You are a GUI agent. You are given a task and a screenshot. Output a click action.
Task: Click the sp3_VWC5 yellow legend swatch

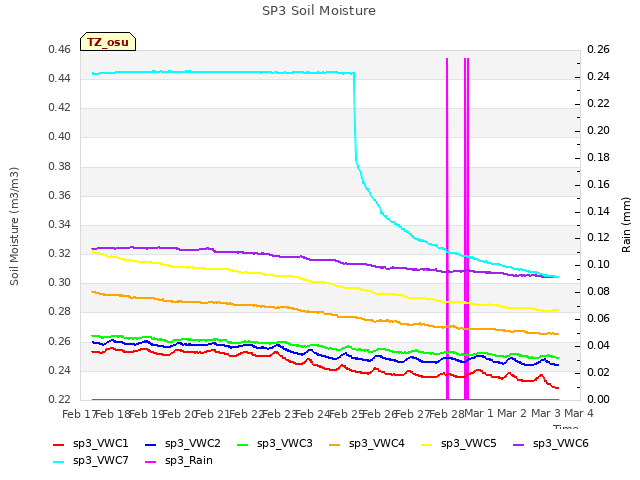click(x=427, y=444)
